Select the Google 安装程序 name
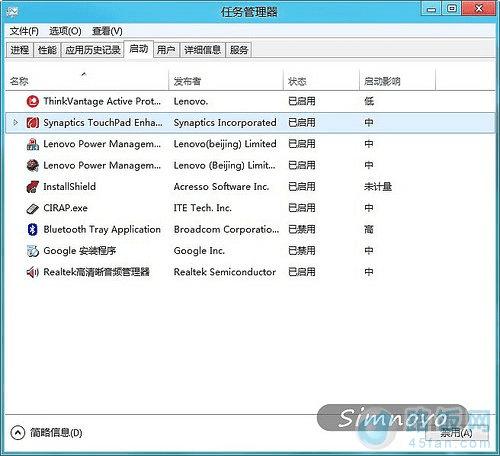Viewport: 500px width, 456px height. click(x=80, y=251)
